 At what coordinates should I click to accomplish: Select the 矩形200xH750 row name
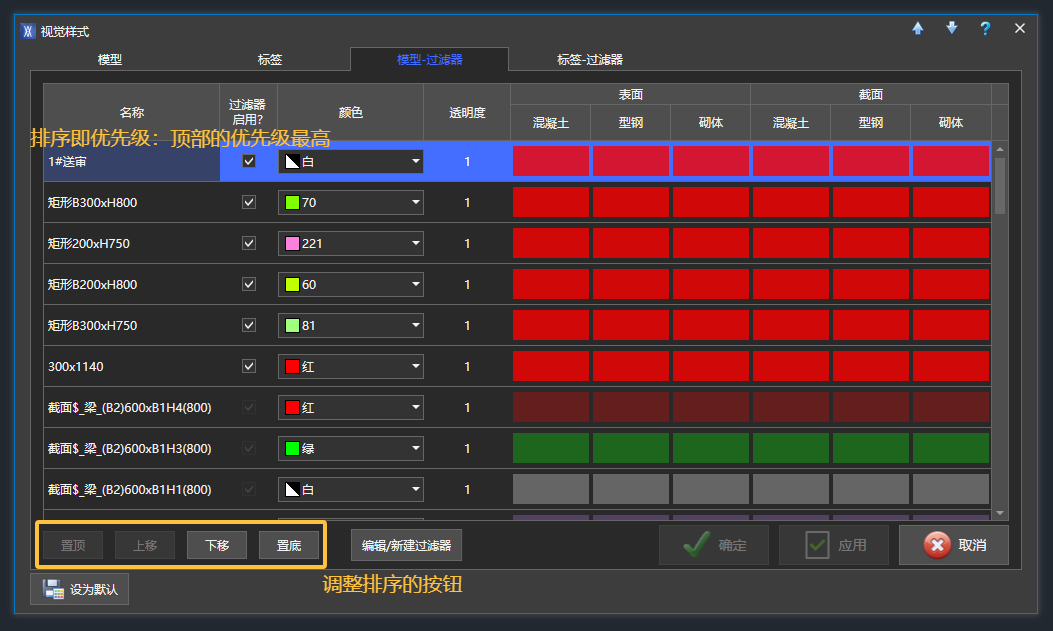coord(89,243)
